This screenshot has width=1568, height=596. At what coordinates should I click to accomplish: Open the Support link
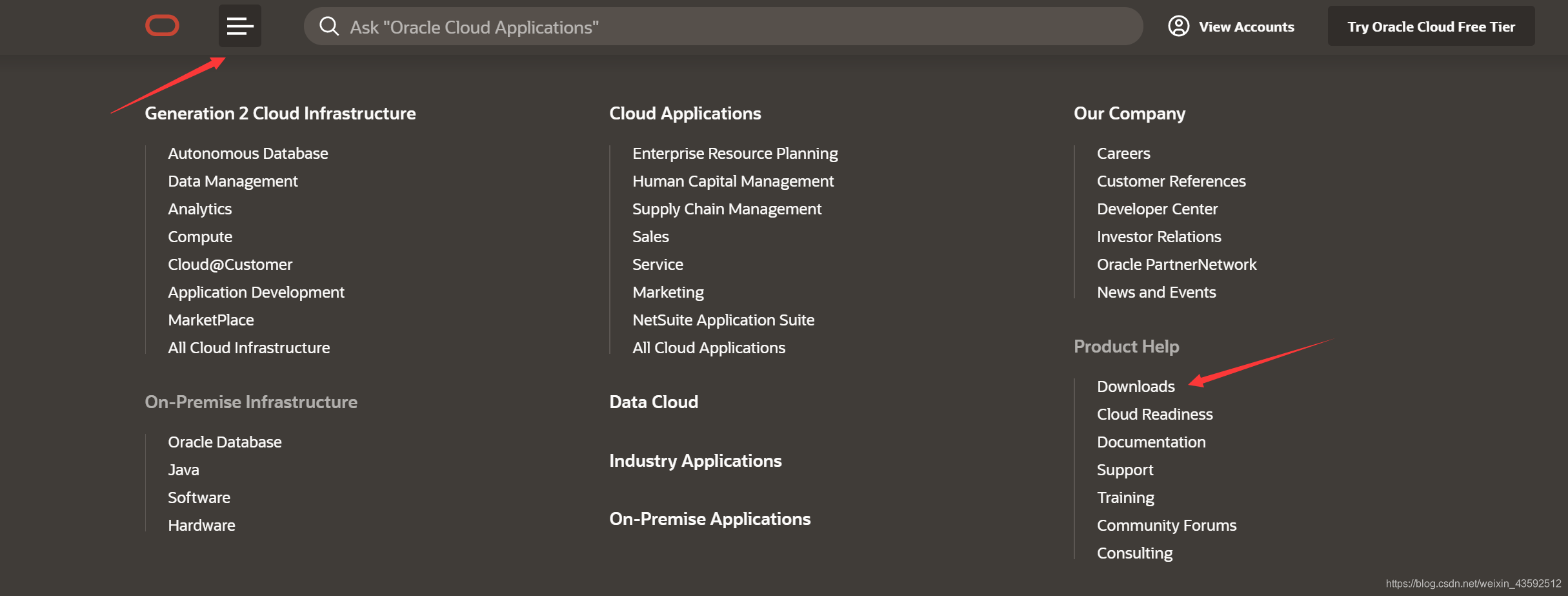1125,469
